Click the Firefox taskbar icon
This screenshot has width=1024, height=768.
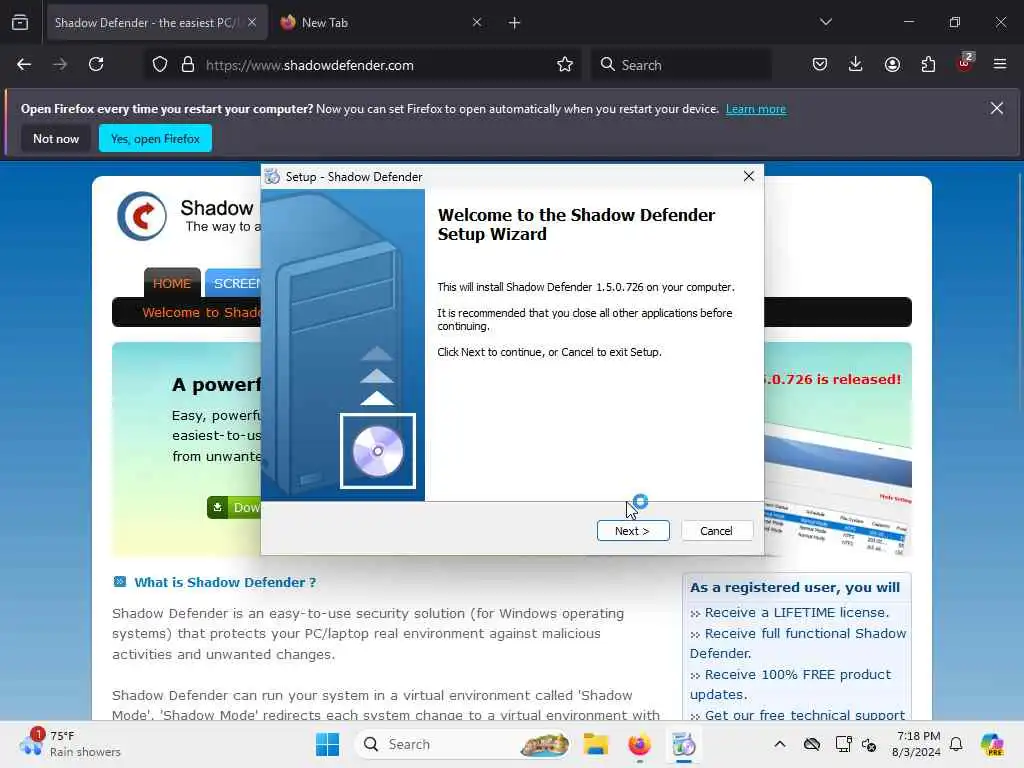tap(639, 744)
